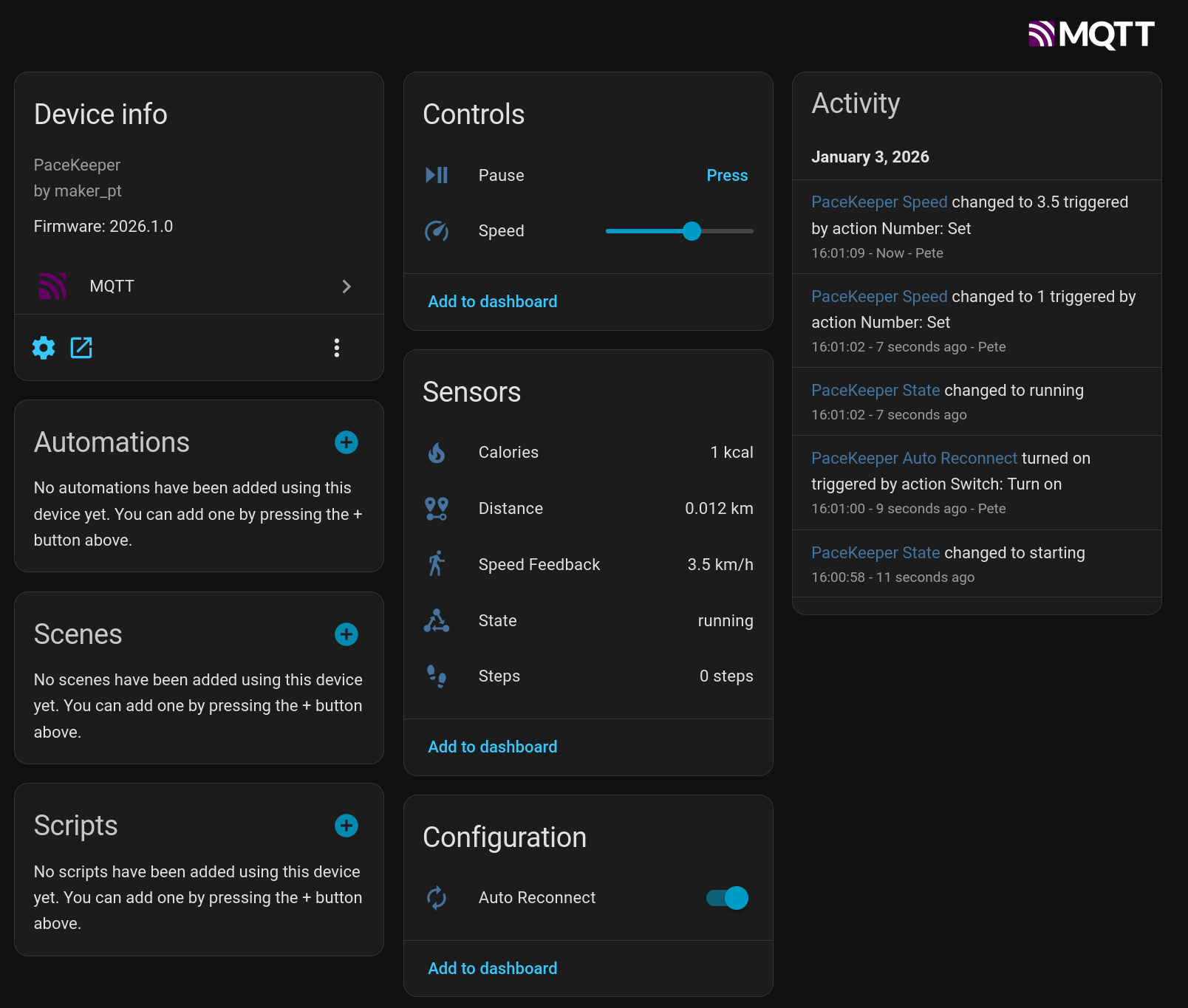Screen dimensions: 1188x1008
Task: Open PaceKeeper Auto Reconnect activity link
Action: coord(914,459)
